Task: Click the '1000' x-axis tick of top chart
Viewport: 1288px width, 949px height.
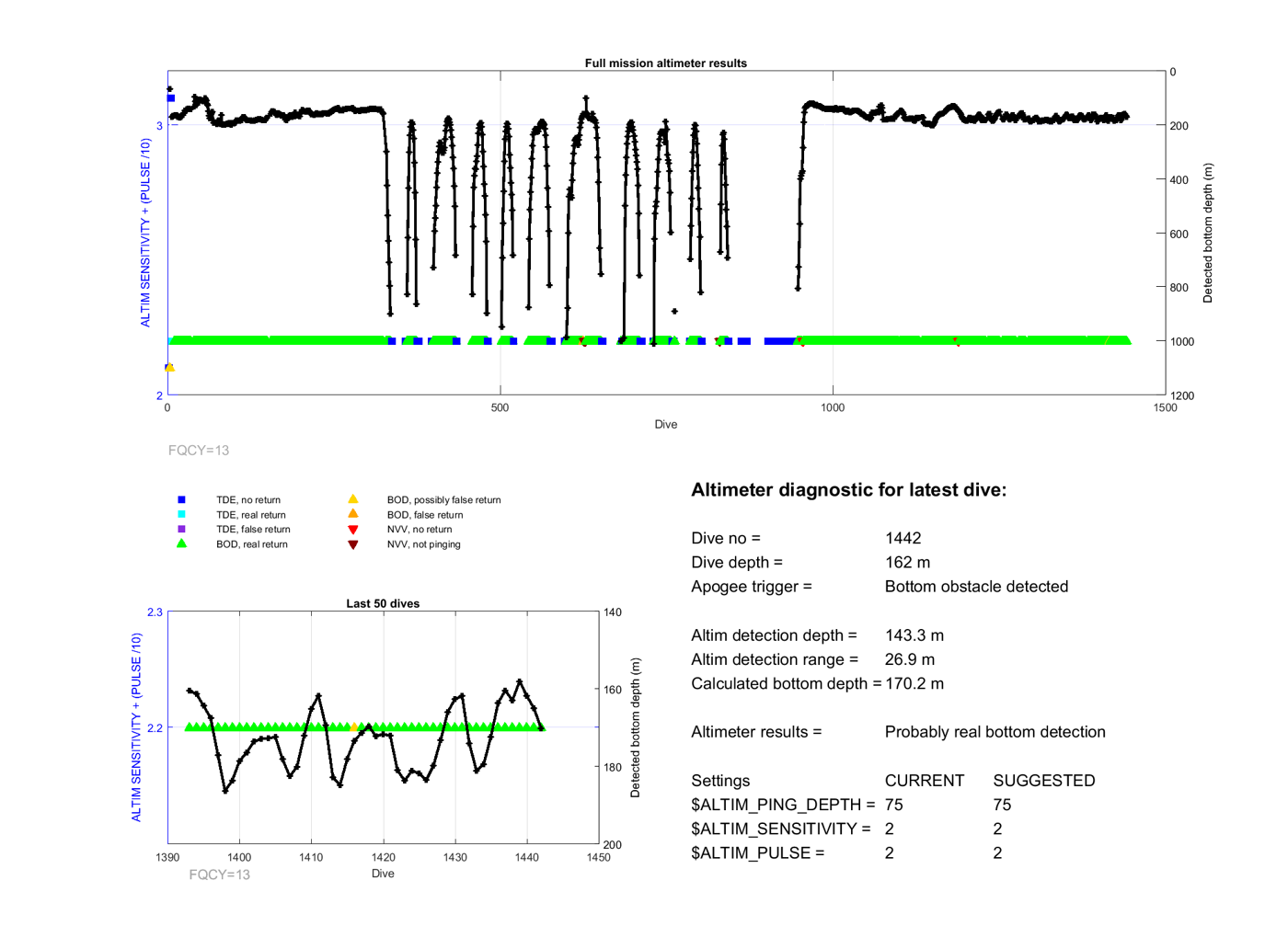Action: click(832, 408)
